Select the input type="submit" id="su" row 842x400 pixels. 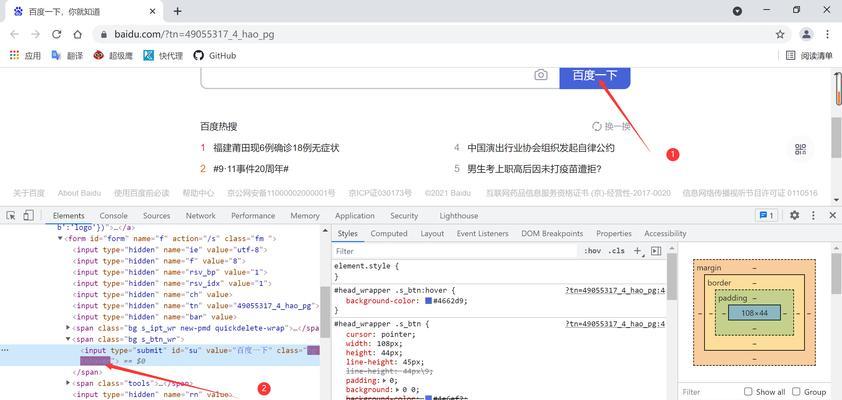point(160,355)
